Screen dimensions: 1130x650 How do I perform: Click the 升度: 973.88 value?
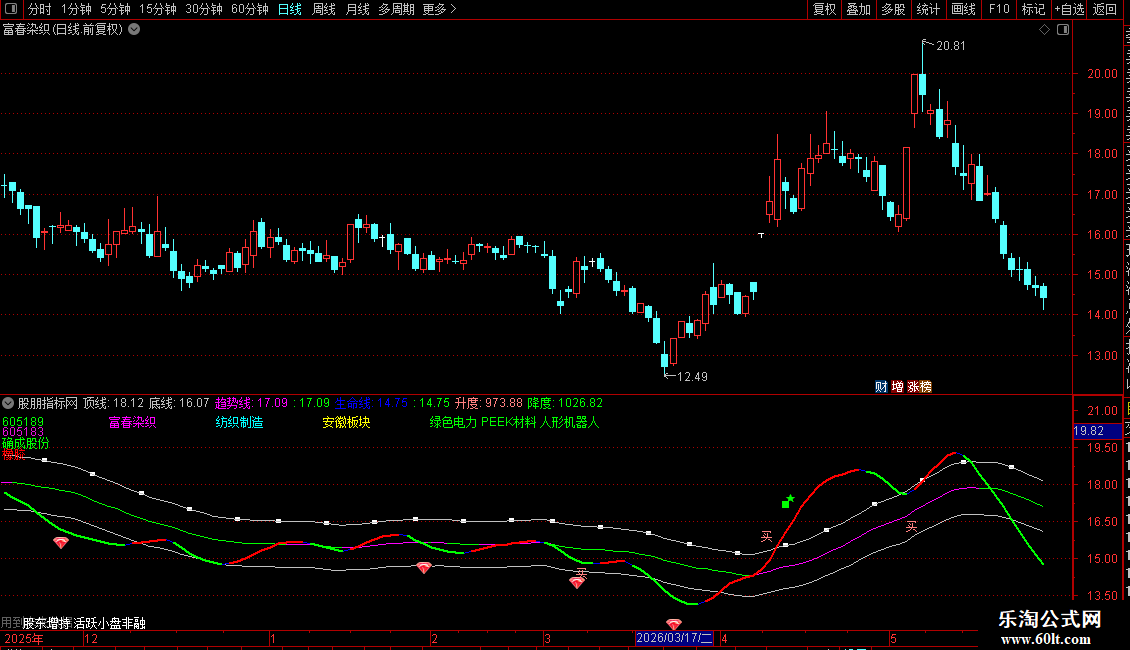tap(489, 403)
